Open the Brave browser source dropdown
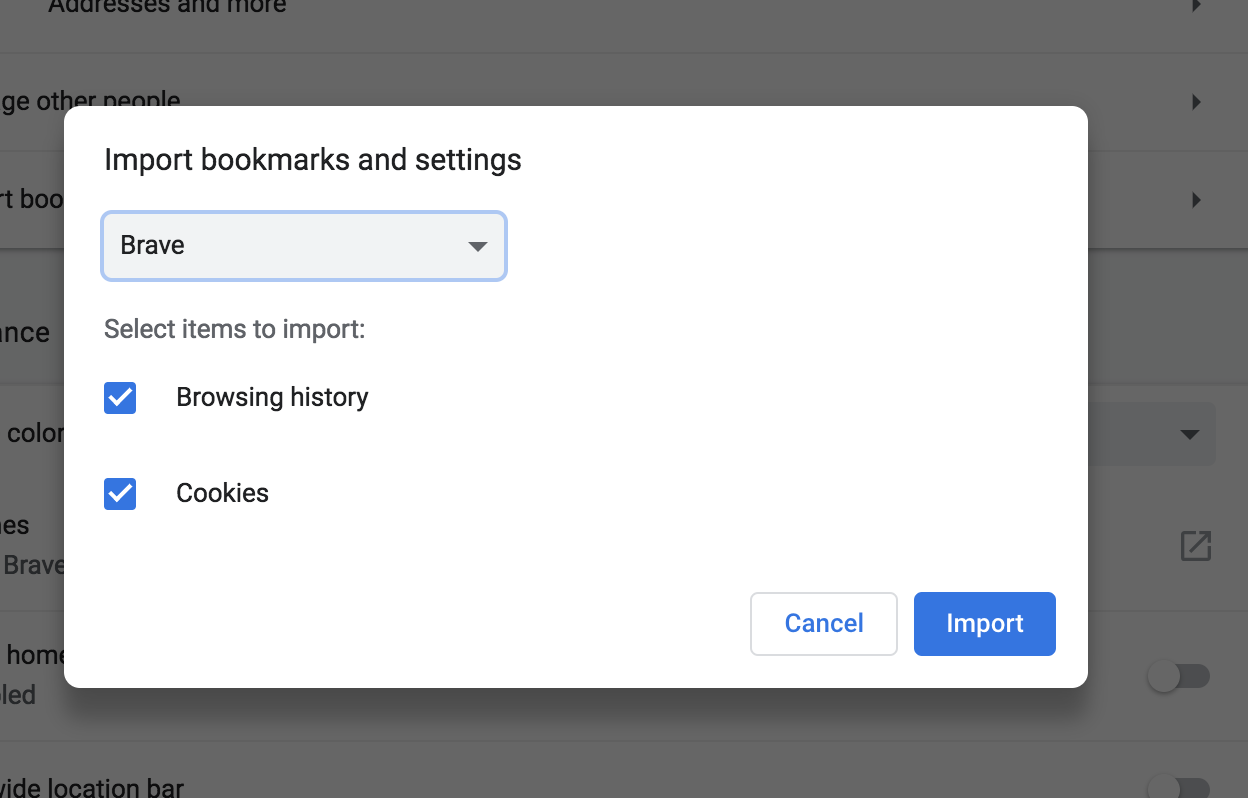1248x798 pixels. pos(303,246)
